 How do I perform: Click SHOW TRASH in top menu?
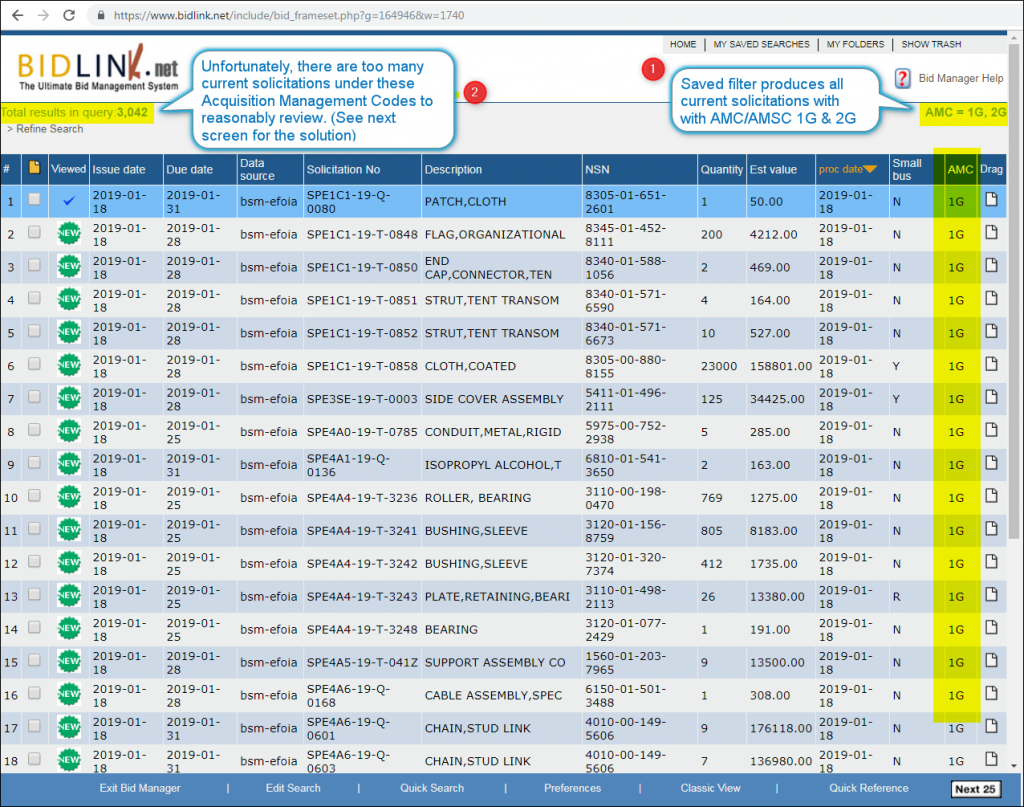(x=931, y=44)
